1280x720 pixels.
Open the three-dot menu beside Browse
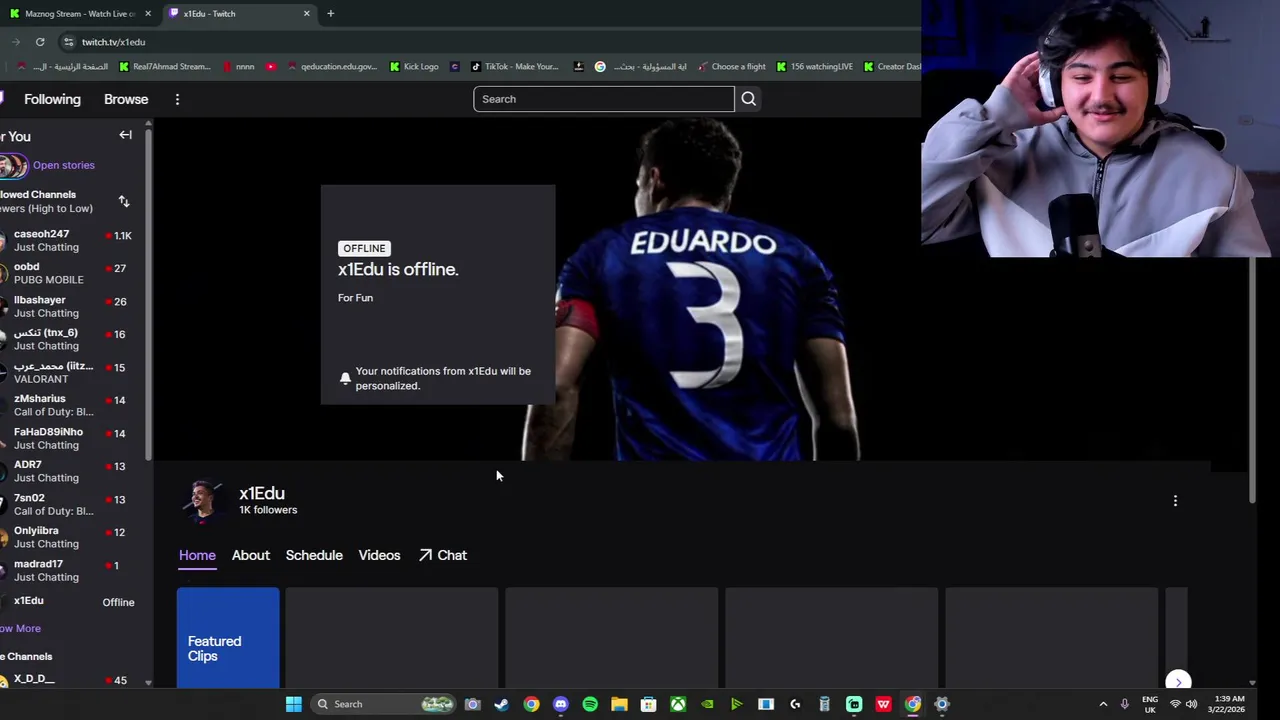[x=177, y=99]
